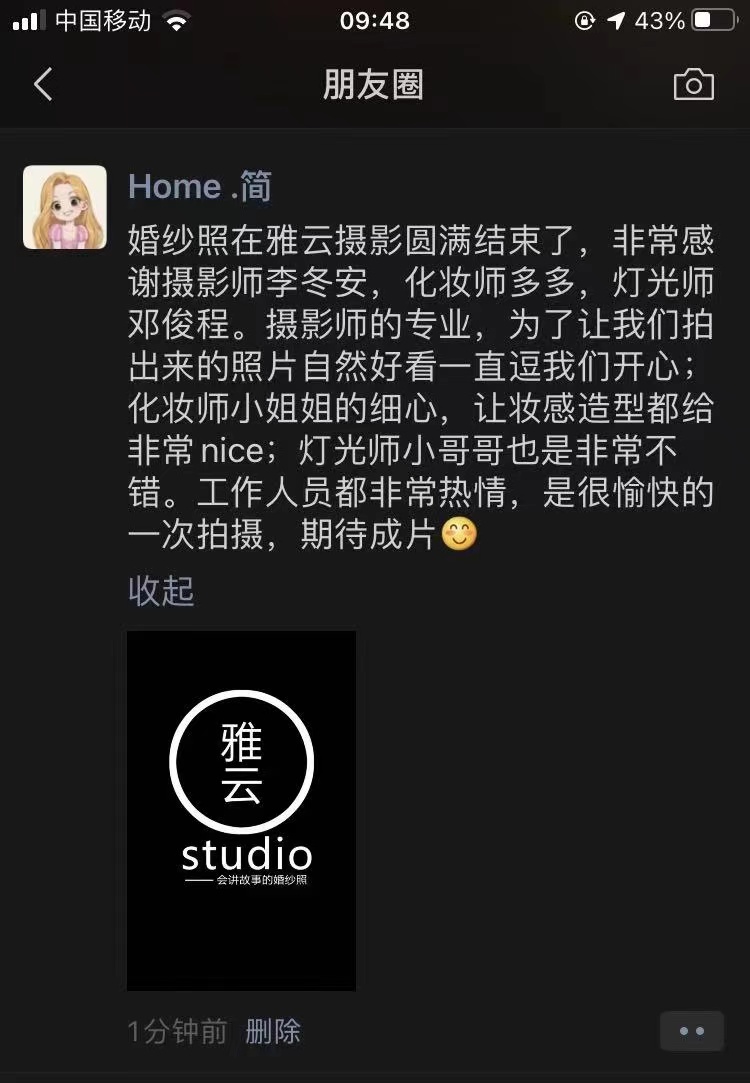Open the 雅云 studio image thumbnail
Screen dimensions: 750x1083
pyautogui.click(x=242, y=810)
